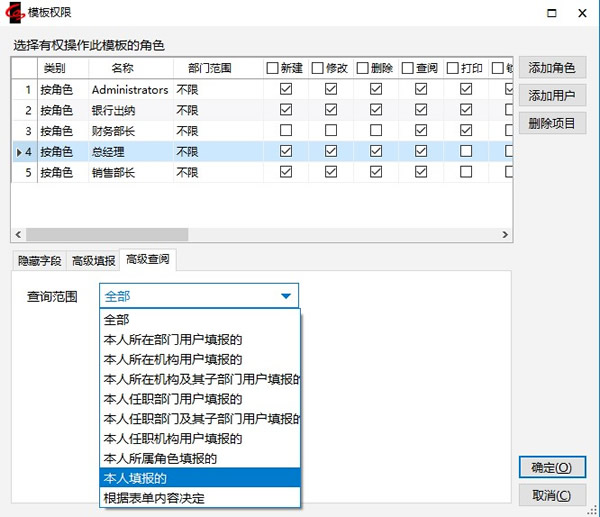This screenshot has height=517, width=600.
Task: Click the 添加用户 button
Action: 551,96
